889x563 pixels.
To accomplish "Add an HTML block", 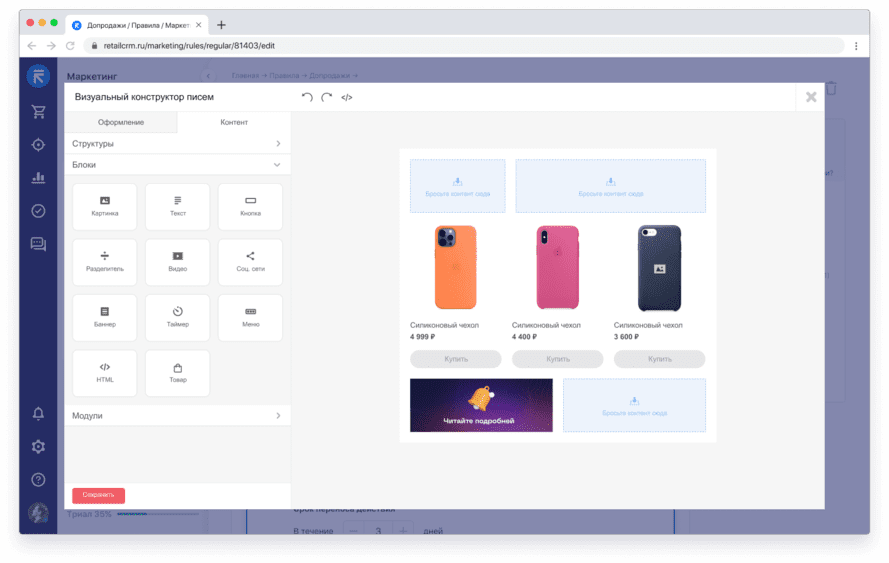I will [x=105, y=373].
